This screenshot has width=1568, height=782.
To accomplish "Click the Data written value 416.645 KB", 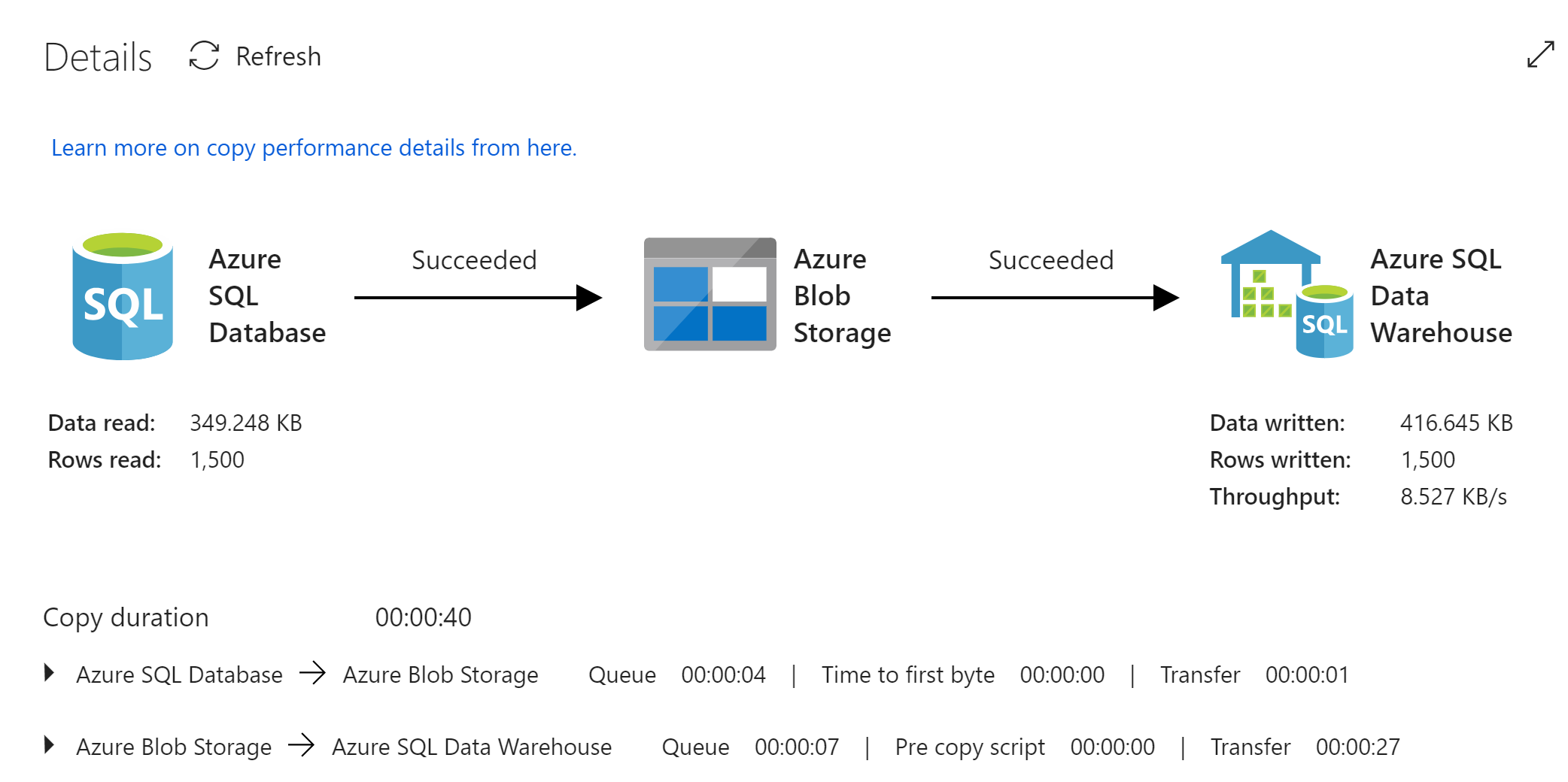I will pyautogui.click(x=1456, y=423).
